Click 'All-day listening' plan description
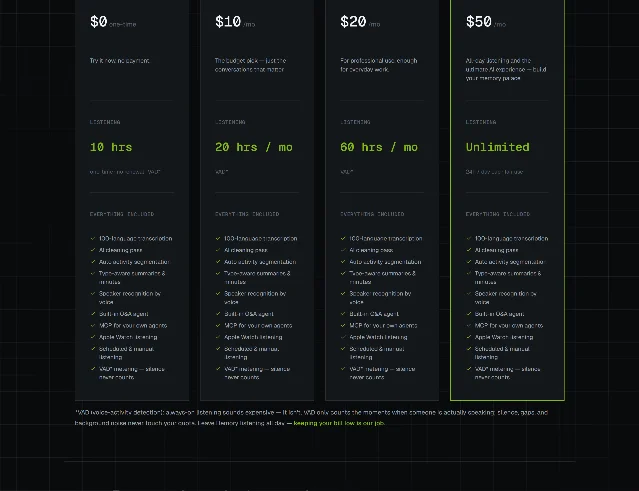This screenshot has width=639, height=491. tap(506, 69)
